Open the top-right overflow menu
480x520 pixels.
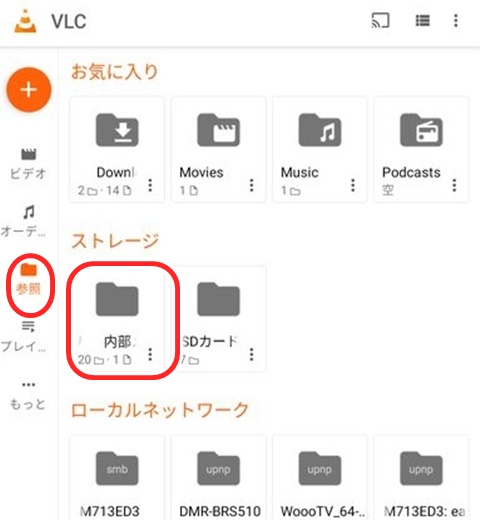(456, 21)
